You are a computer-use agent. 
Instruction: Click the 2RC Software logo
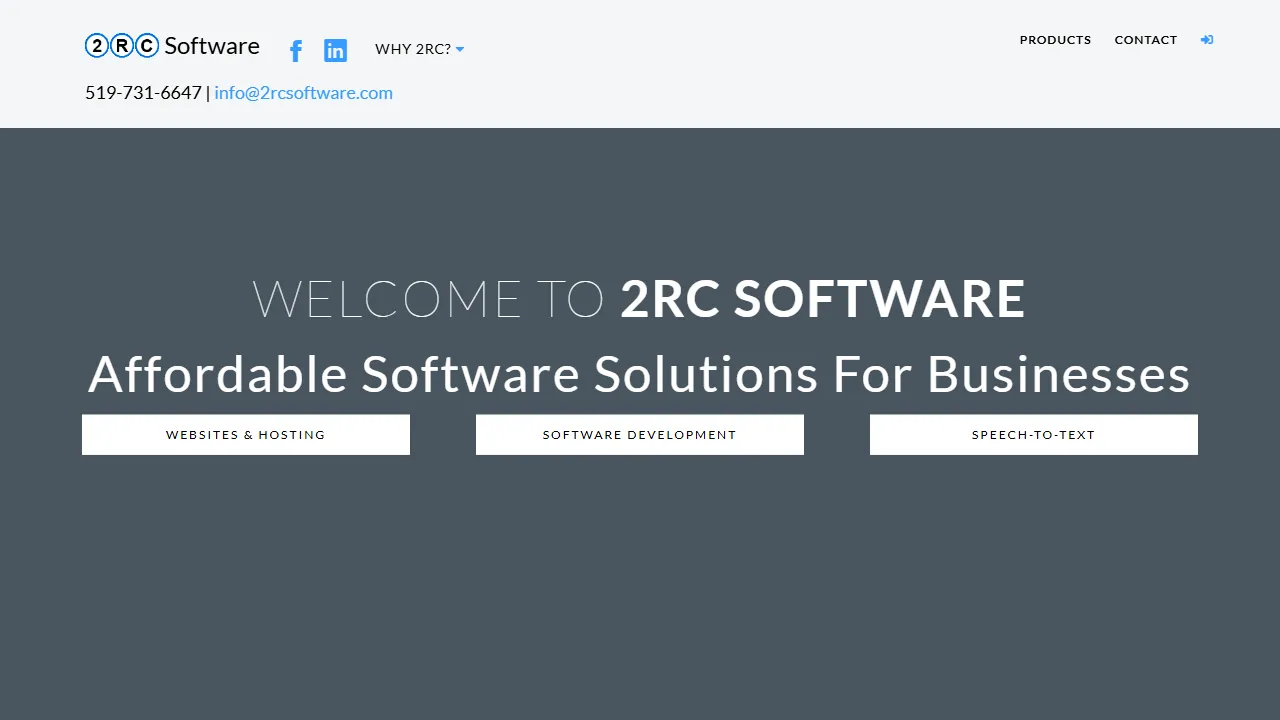[x=172, y=45]
